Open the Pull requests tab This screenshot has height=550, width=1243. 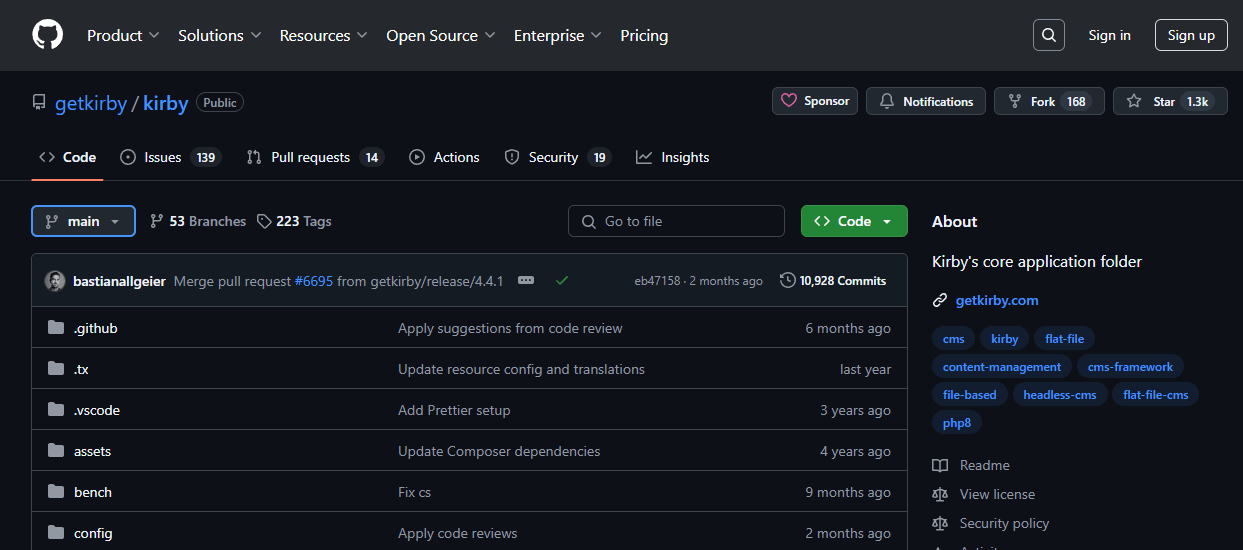[x=315, y=157]
